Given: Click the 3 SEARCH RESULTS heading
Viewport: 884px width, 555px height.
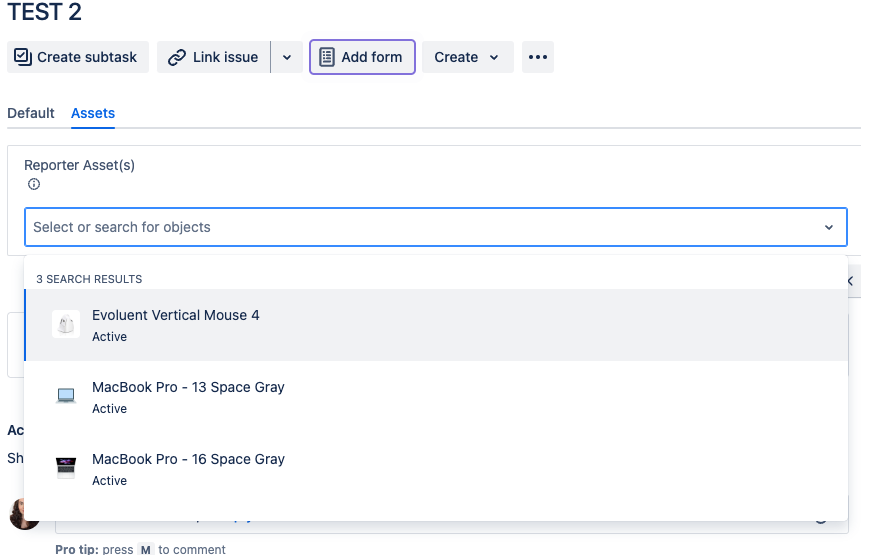Looking at the screenshot, I should (89, 279).
